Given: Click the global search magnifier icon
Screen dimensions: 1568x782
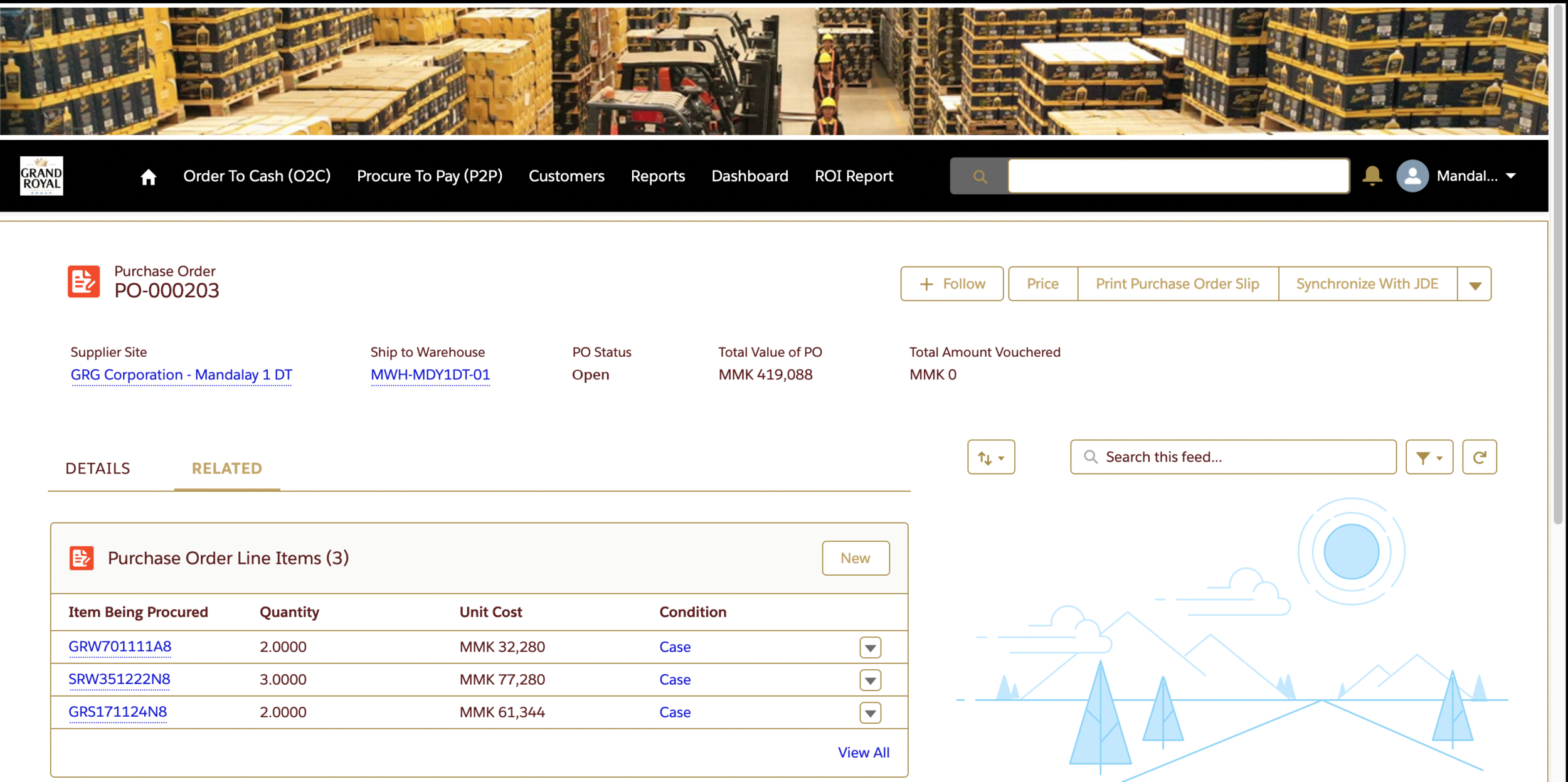Looking at the screenshot, I should [x=980, y=177].
